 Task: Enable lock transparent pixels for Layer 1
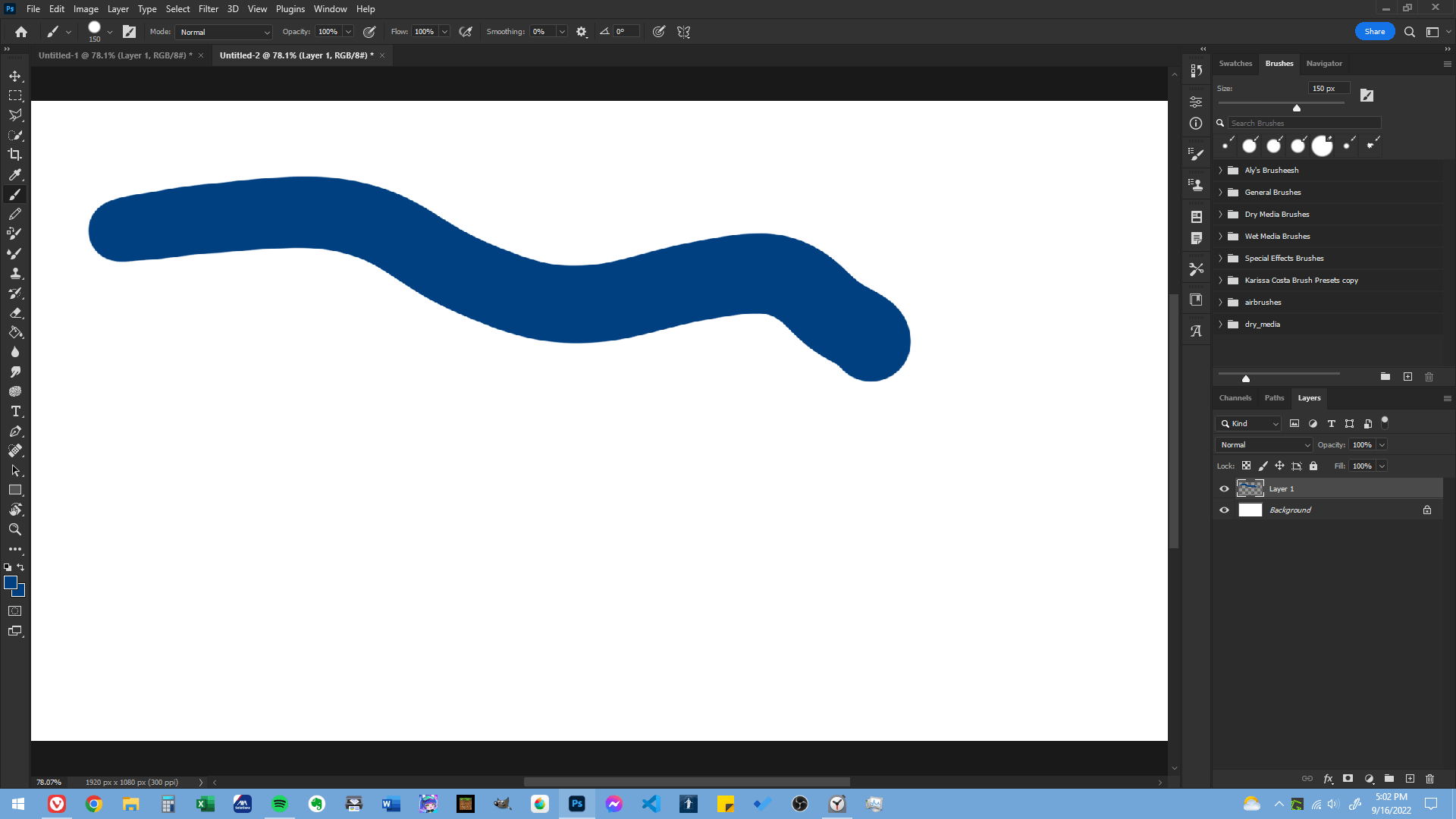1247,466
